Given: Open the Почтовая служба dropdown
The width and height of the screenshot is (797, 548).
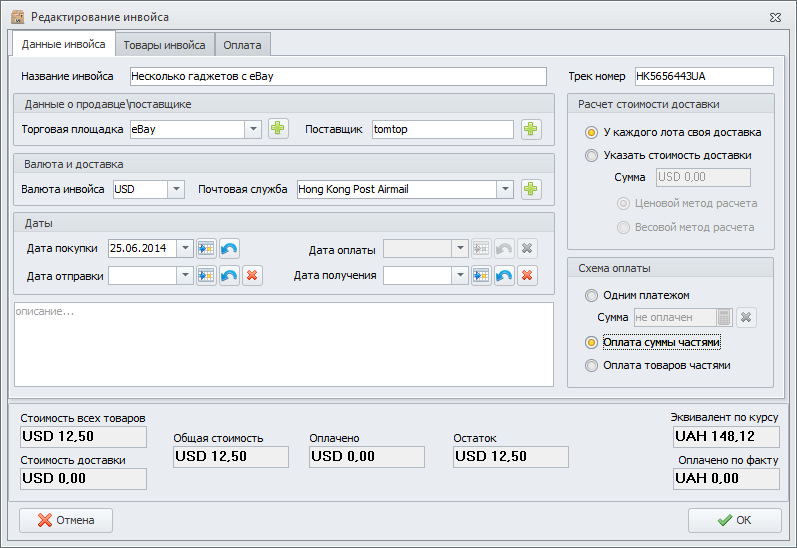Looking at the screenshot, I should 505,189.
